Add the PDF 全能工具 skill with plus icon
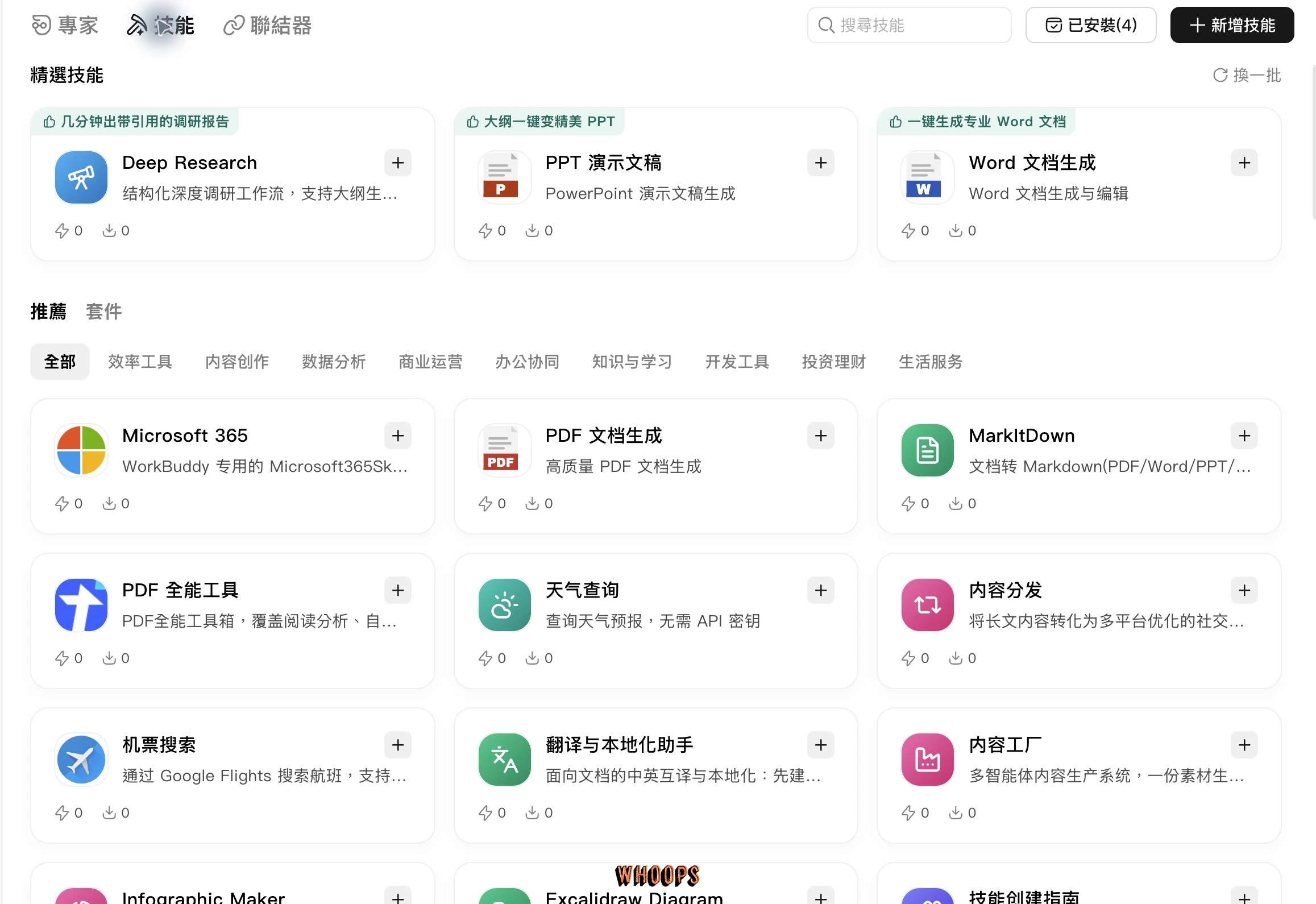This screenshot has width=1316, height=904. pos(397,591)
